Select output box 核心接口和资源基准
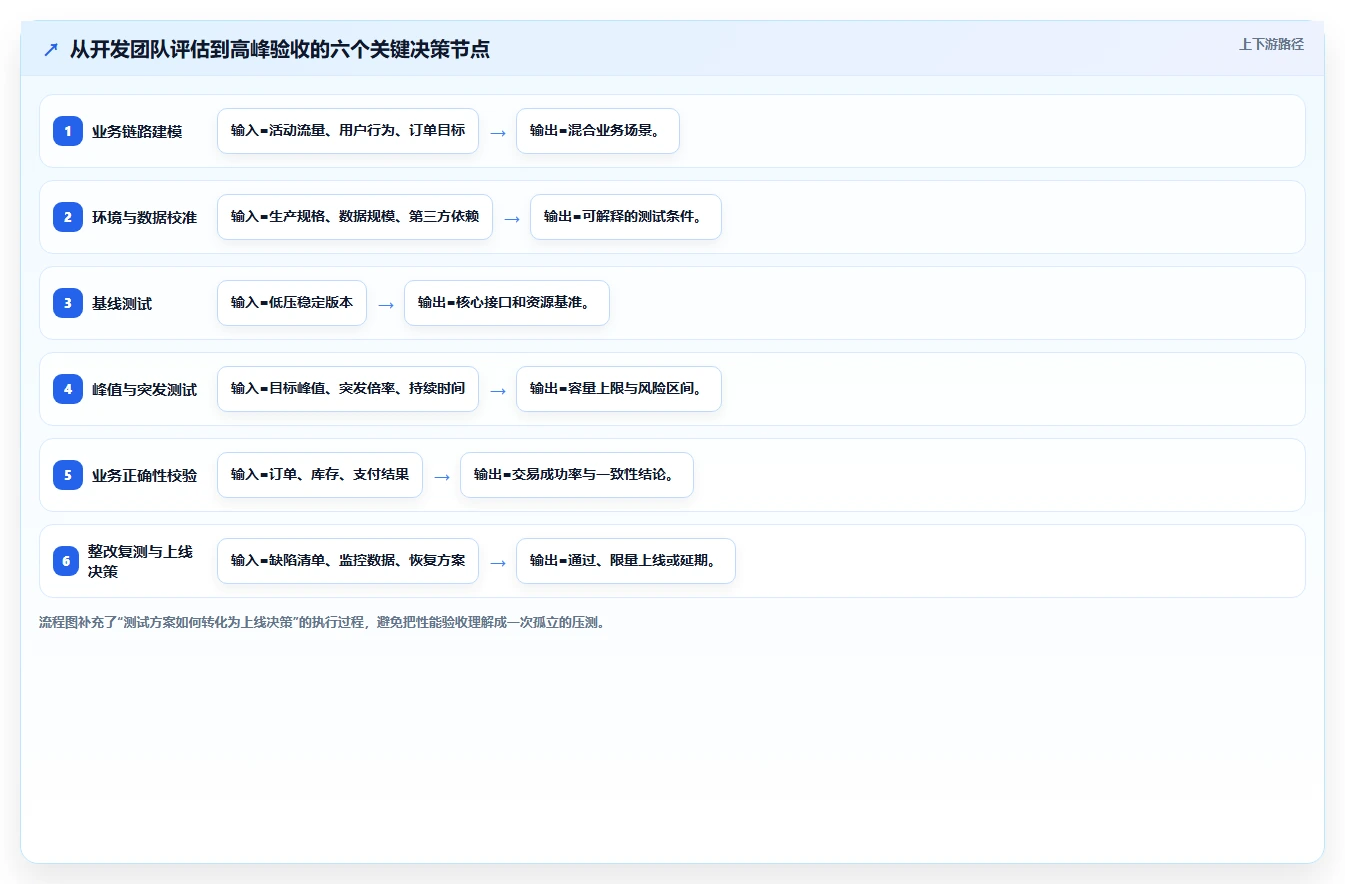Screen dimensions: 1345x884 coord(507,303)
